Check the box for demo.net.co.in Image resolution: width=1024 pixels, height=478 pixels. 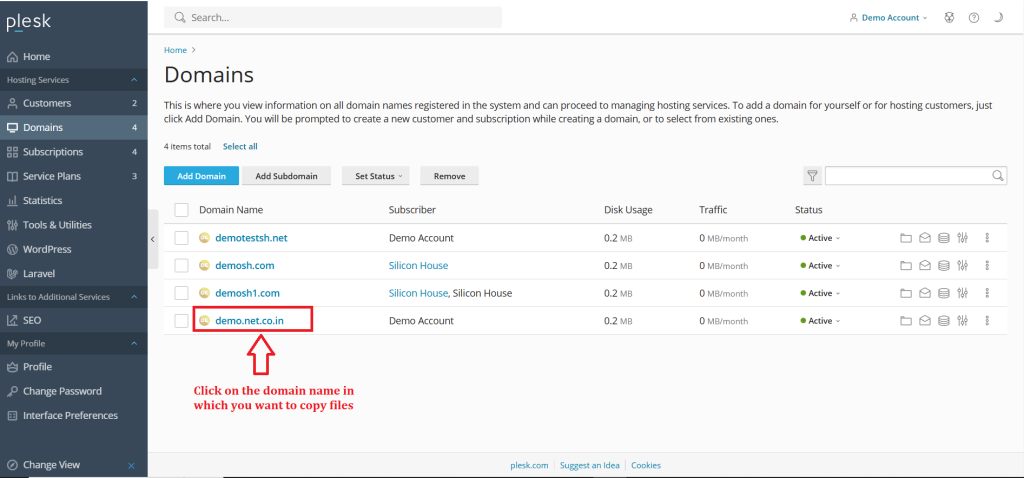(182, 321)
